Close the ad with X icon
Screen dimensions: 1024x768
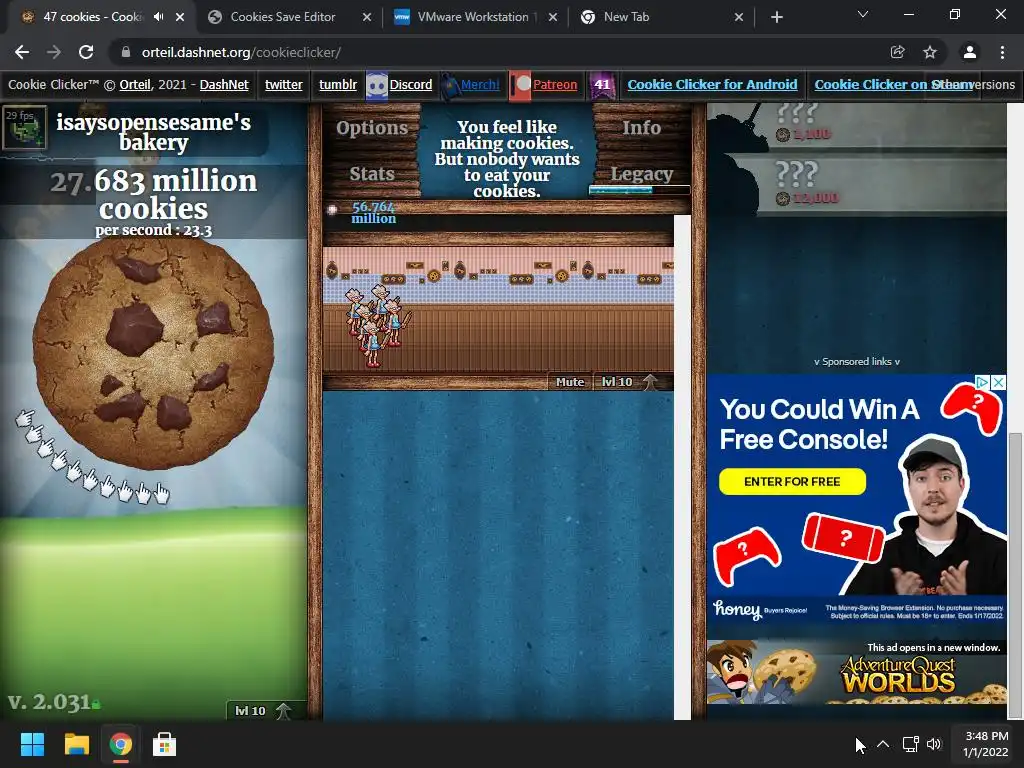[x=999, y=382]
